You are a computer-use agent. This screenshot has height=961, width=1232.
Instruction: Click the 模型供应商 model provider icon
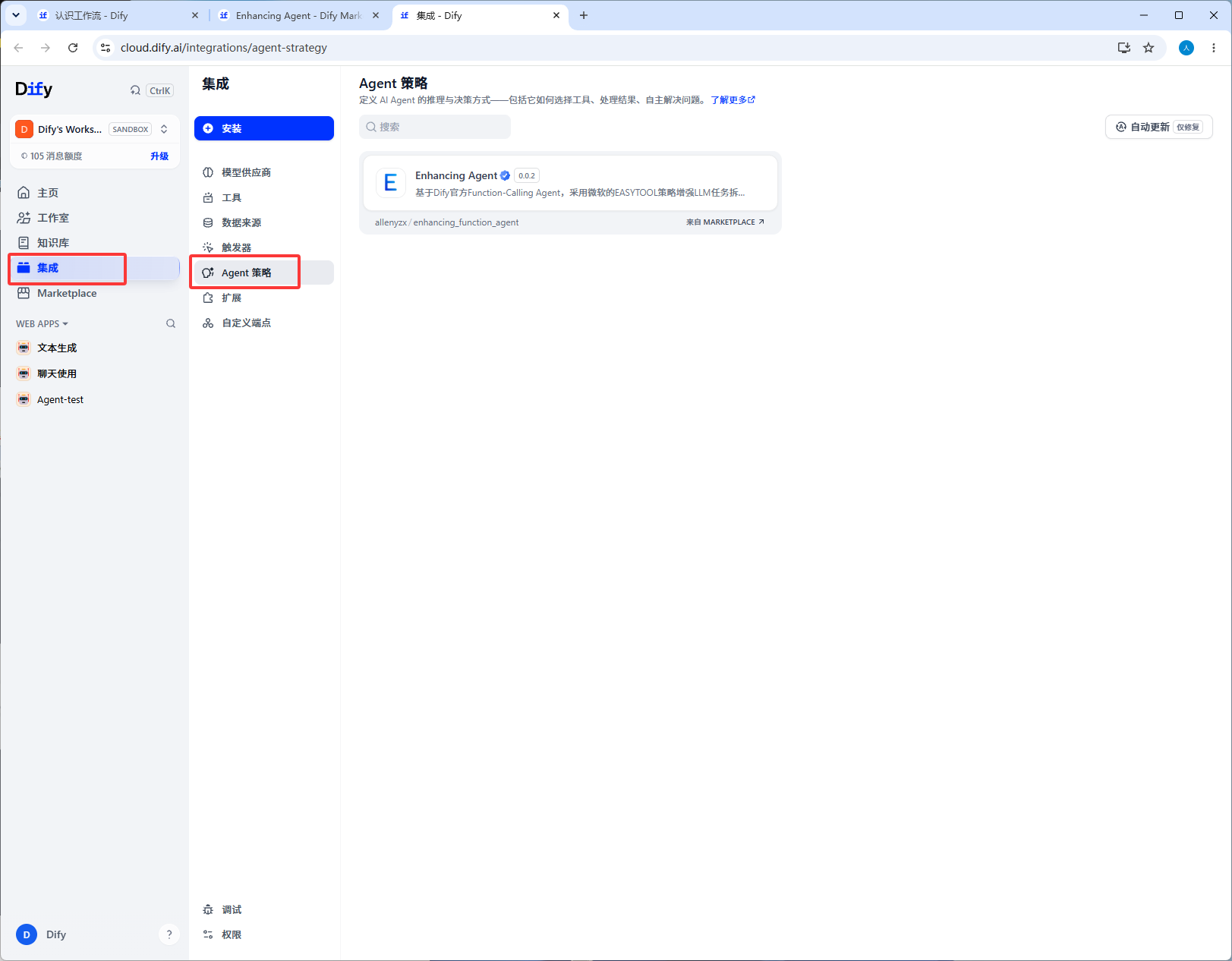208,172
